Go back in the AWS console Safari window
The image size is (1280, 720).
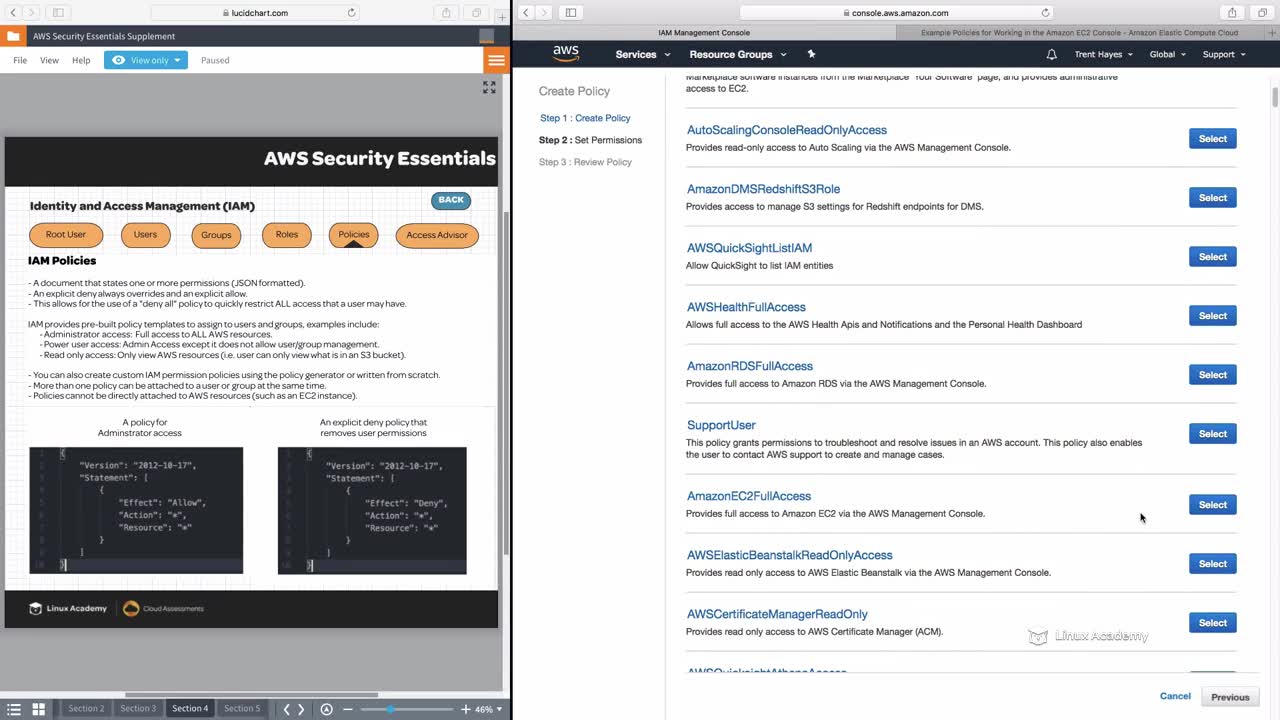[x=525, y=13]
